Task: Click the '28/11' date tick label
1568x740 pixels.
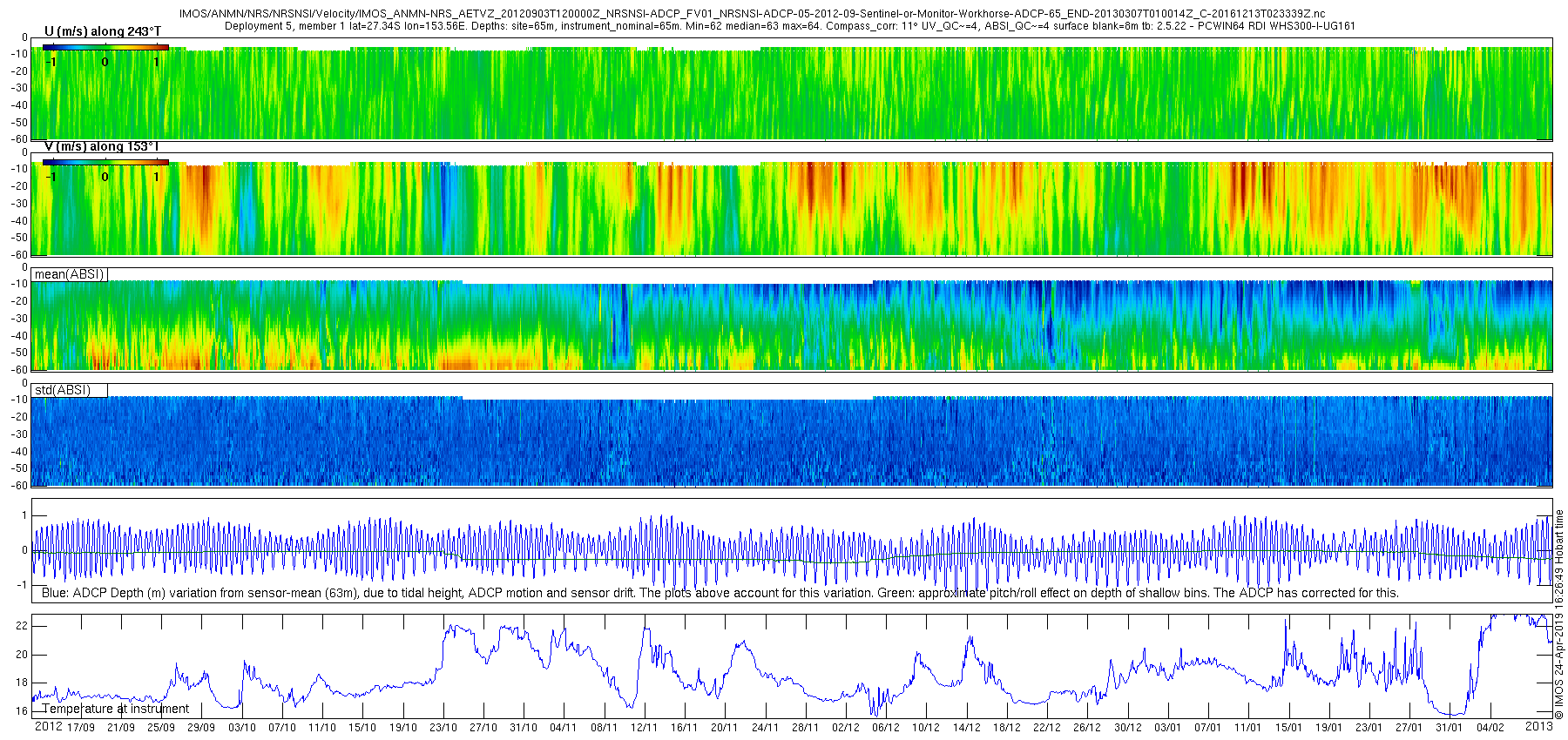Action: tap(806, 728)
